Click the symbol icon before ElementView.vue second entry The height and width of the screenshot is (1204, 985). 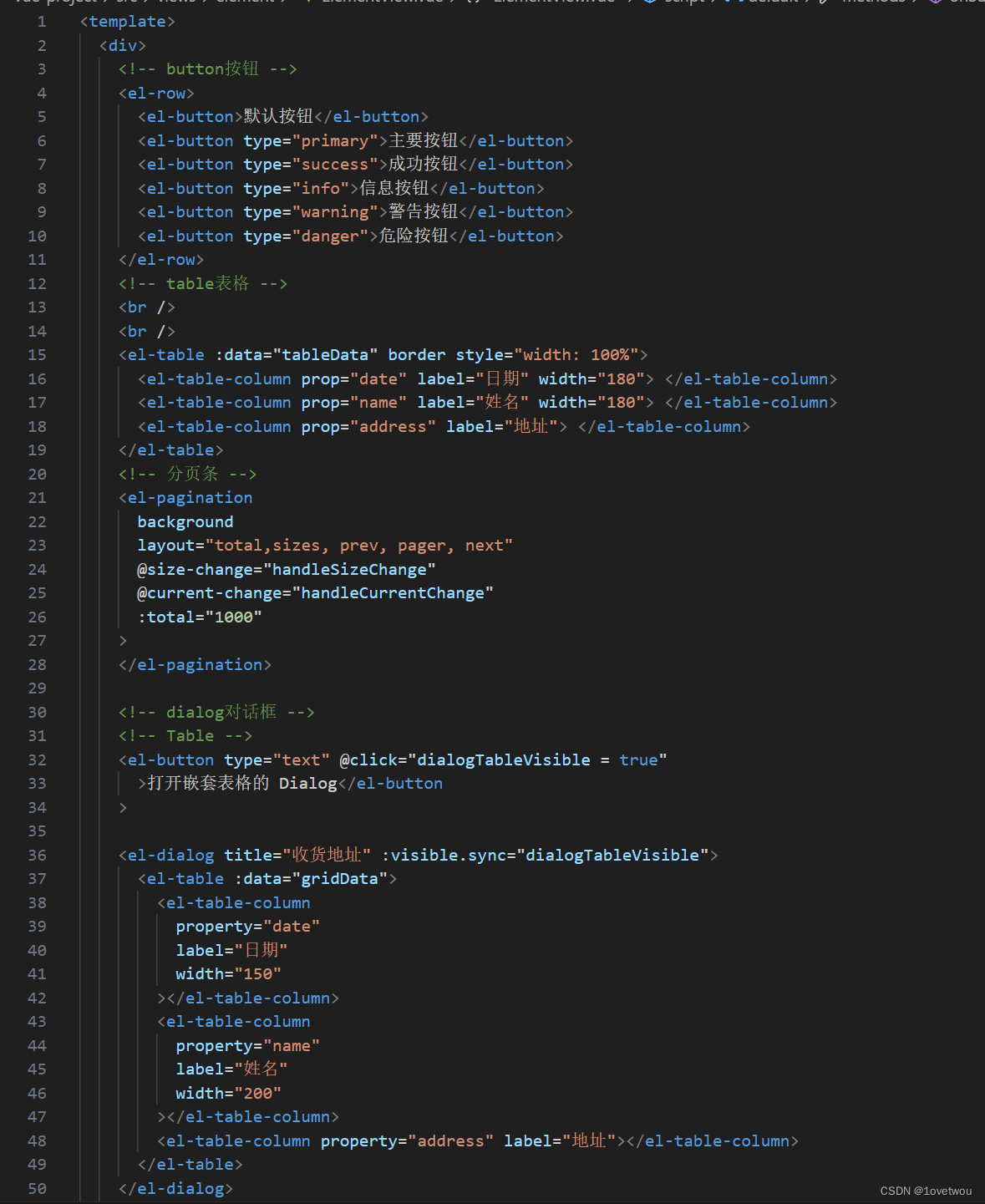tap(473, 3)
